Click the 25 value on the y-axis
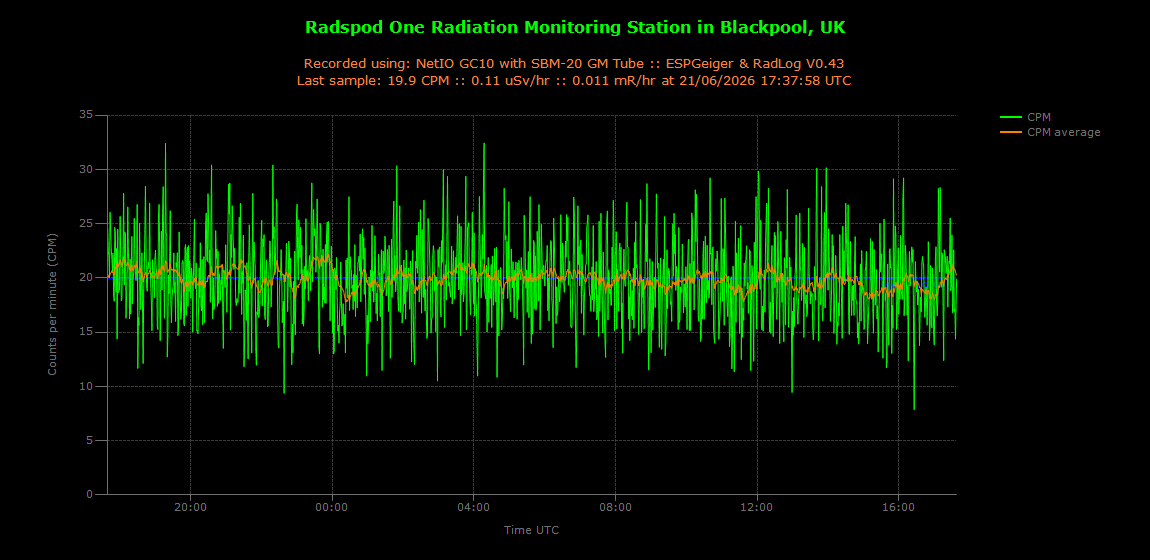This screenshot has width=1150, height=560. (x=87, y=224)
